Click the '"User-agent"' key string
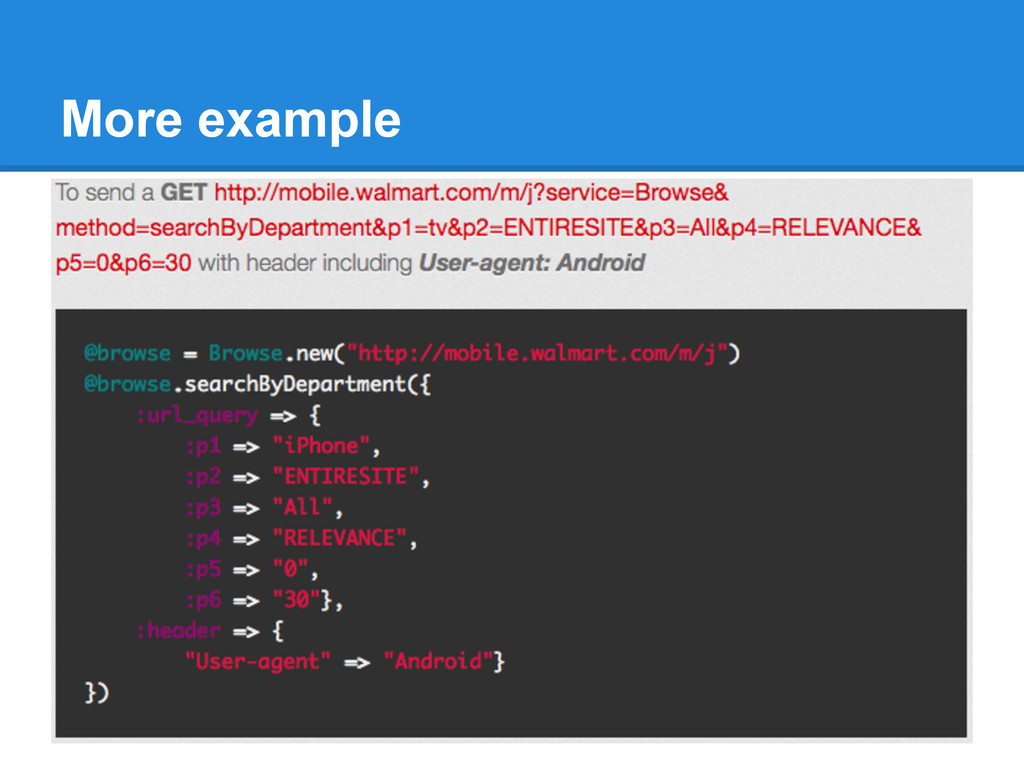The image size is (1024, 768). (x=258, y=662)
